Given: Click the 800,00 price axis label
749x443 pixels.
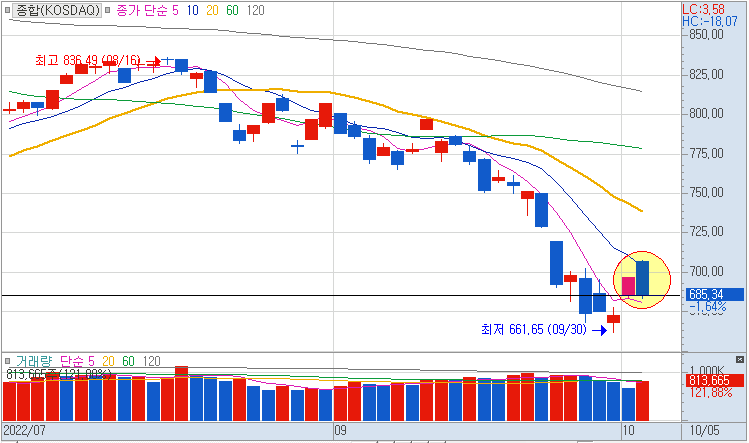Looking at the screenshot, I should pyautogui.click(x=706, y=114).
